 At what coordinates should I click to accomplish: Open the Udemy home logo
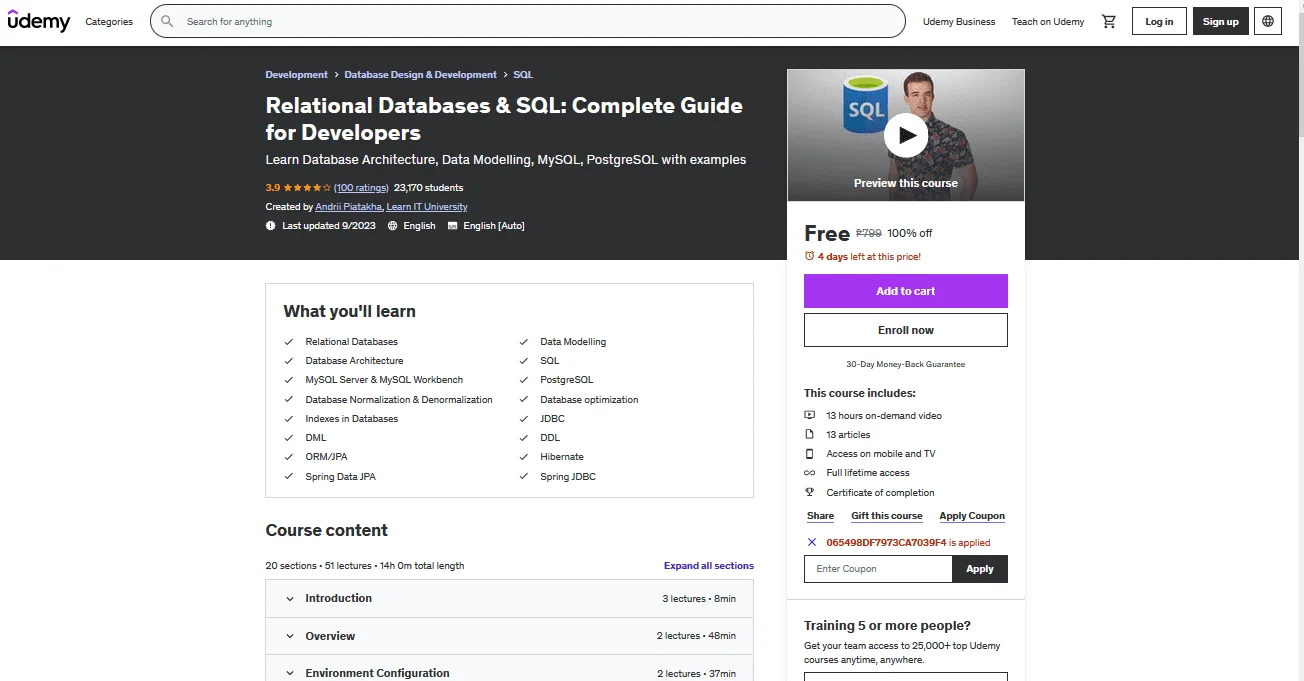point(39,20)
